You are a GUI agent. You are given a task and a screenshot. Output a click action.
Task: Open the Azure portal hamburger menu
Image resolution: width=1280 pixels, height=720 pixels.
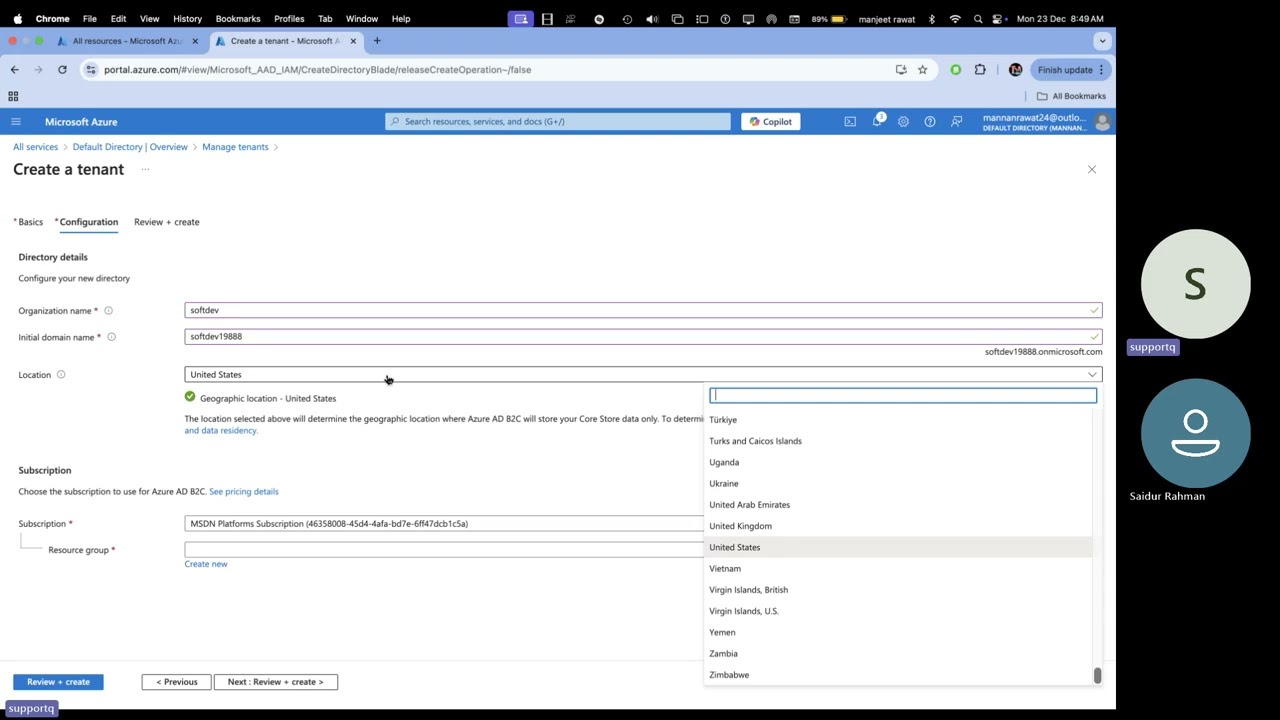15,122
